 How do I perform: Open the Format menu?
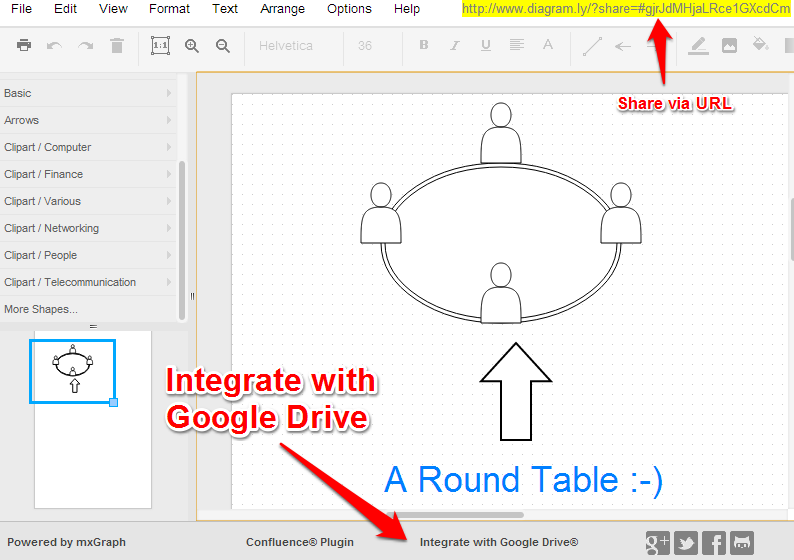click(x=169, y=9)
